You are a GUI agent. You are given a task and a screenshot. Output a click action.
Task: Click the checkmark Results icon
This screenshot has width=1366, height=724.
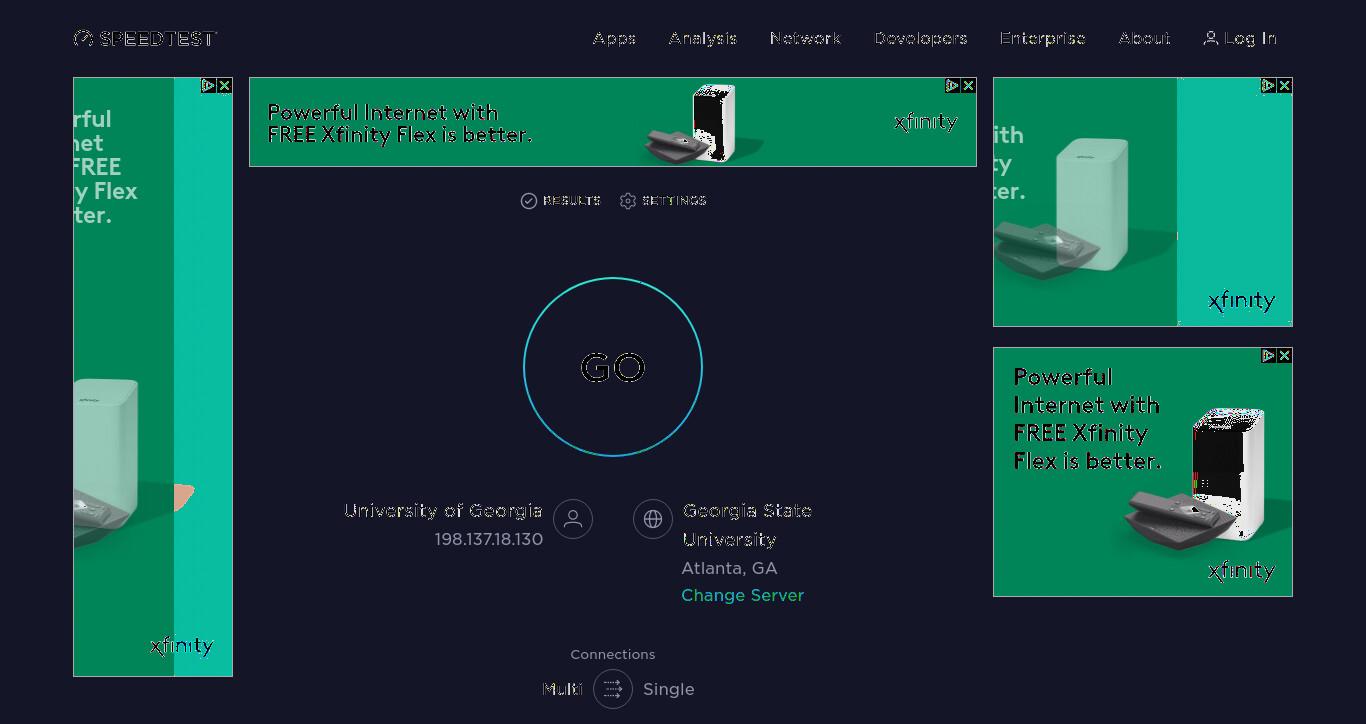[529, 201]
